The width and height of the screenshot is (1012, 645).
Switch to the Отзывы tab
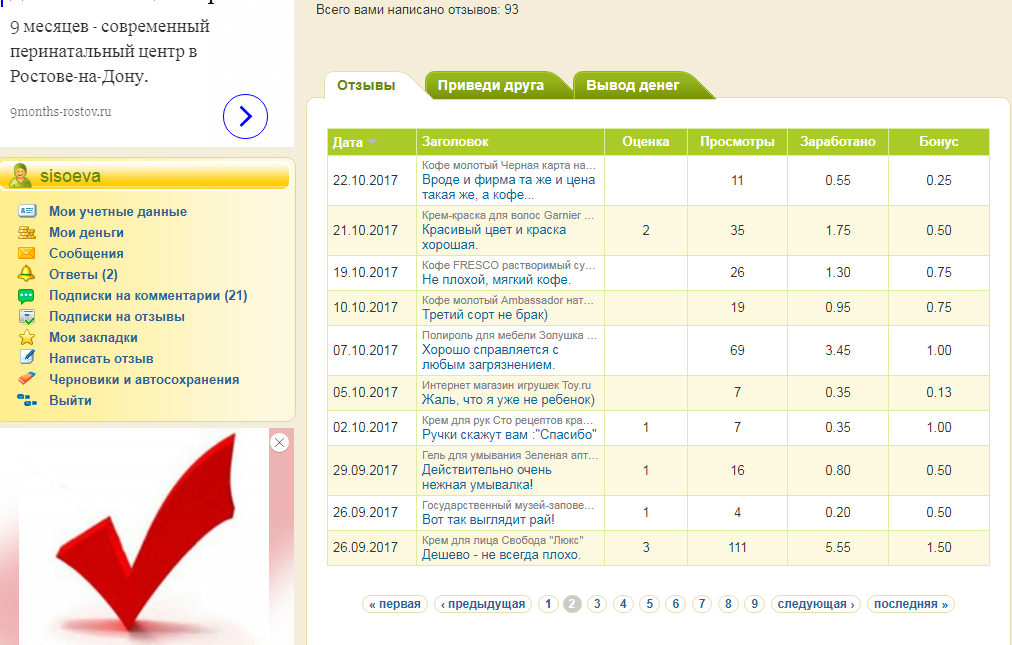[x=366, y=85]
